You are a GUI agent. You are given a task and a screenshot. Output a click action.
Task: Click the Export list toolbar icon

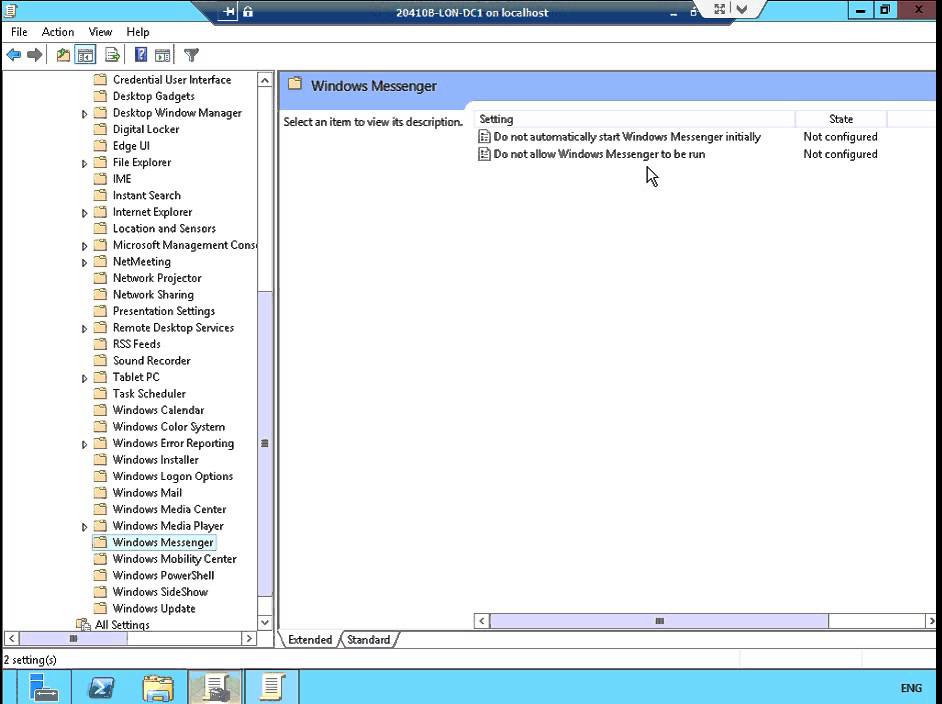[112, 55]
